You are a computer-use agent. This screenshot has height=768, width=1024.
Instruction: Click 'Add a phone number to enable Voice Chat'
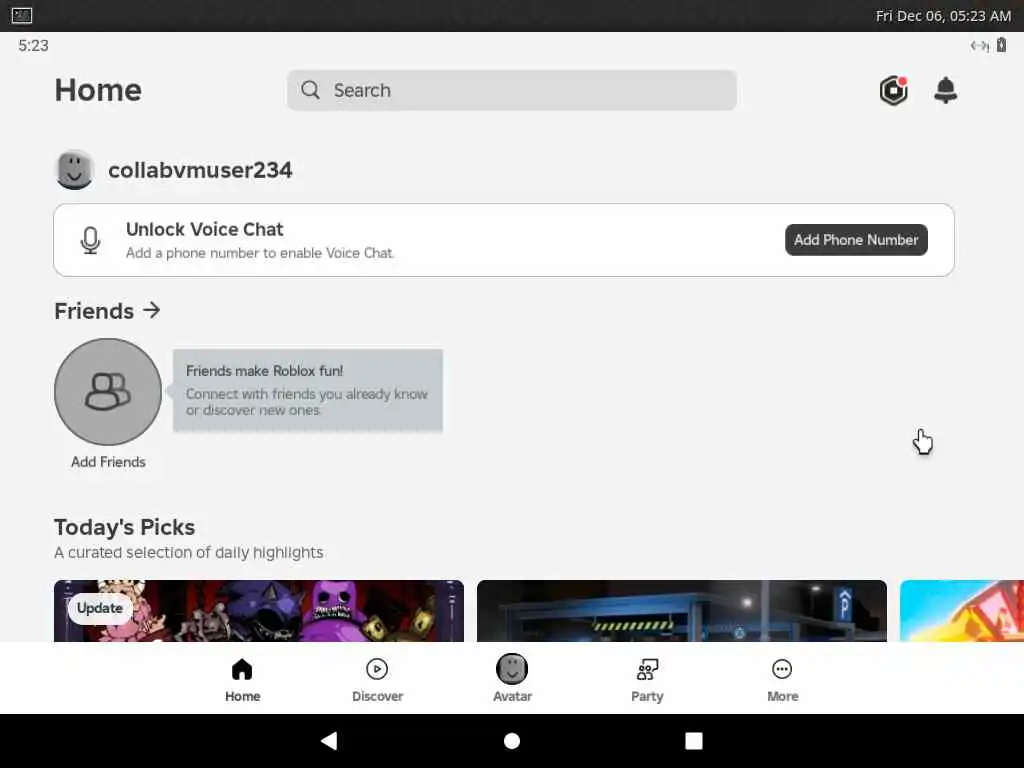pos(260,253)
